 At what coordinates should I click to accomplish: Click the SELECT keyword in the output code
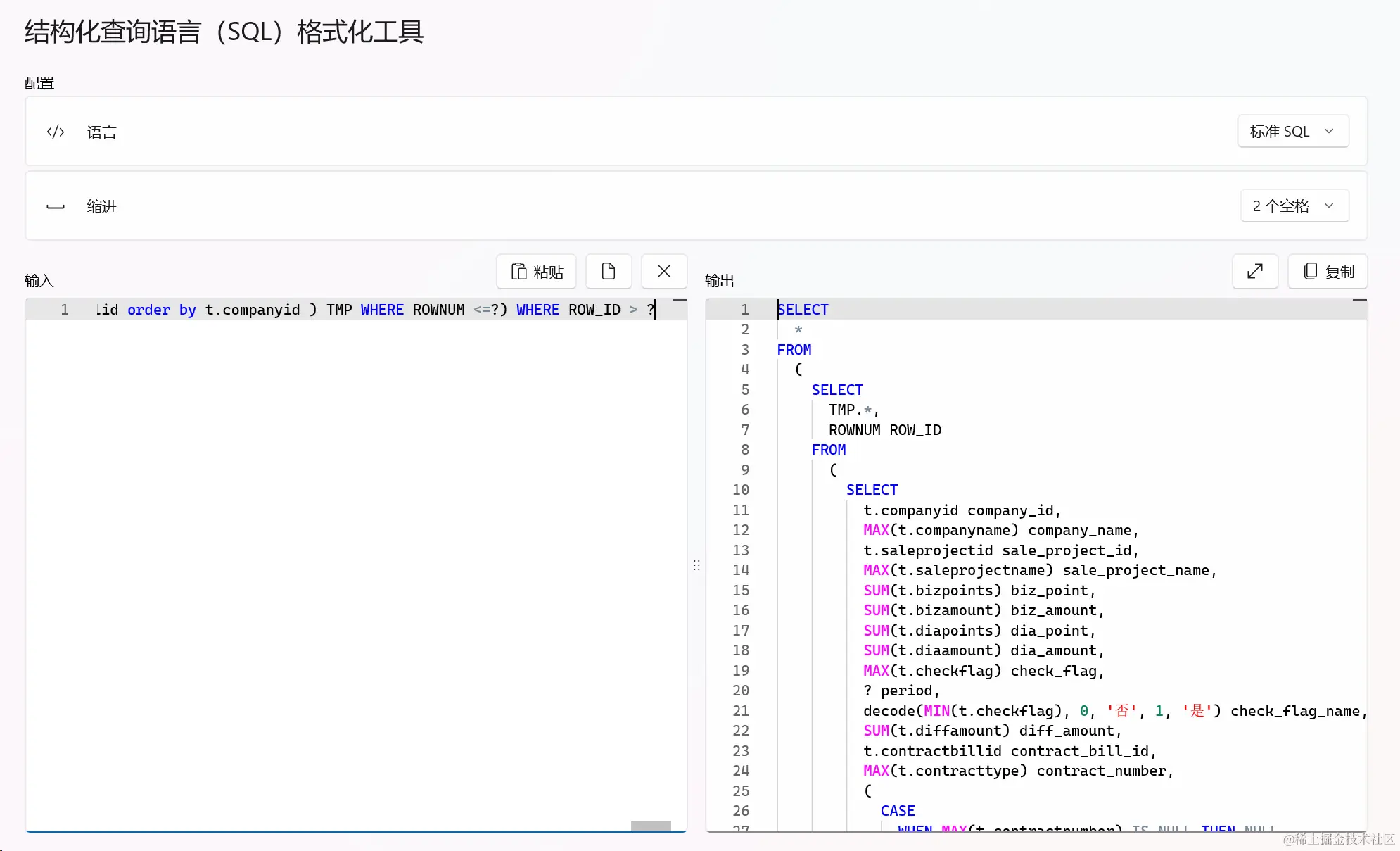802,309
